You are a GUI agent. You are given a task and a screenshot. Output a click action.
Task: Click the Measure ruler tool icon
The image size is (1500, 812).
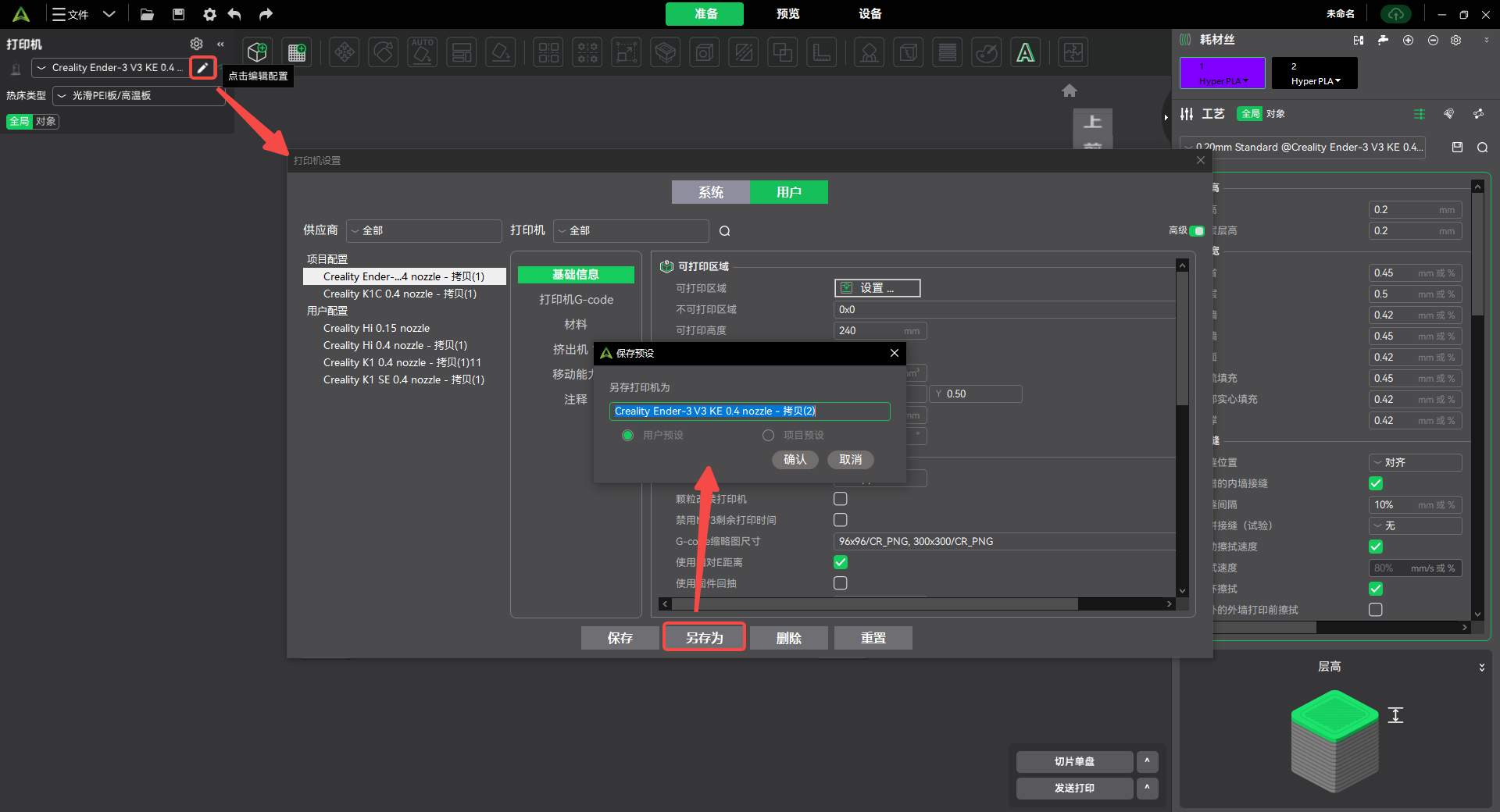822,52
